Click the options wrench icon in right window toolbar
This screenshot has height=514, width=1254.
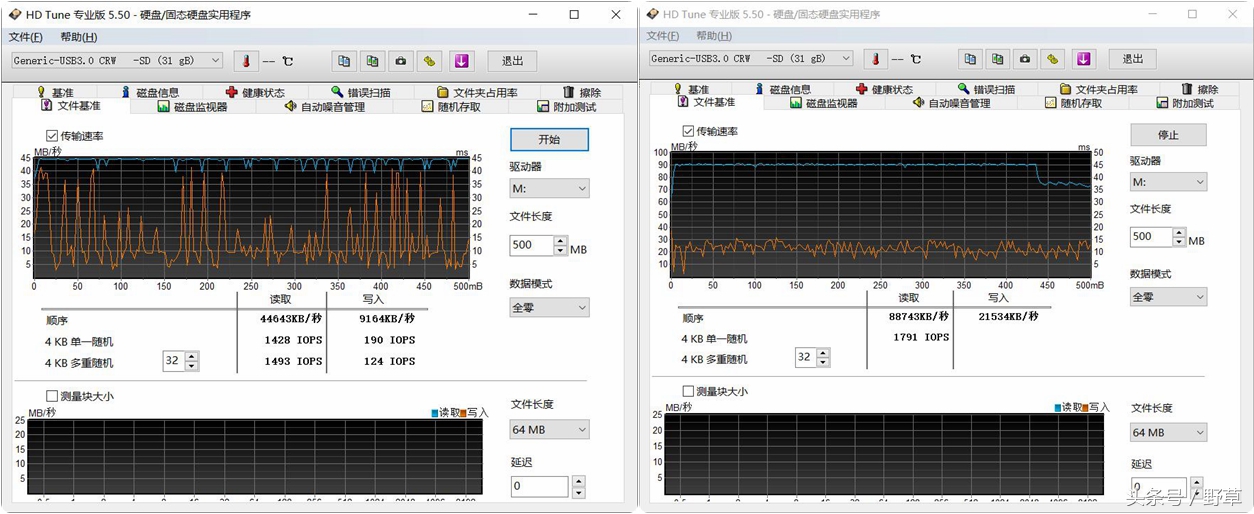point(1052,59)
